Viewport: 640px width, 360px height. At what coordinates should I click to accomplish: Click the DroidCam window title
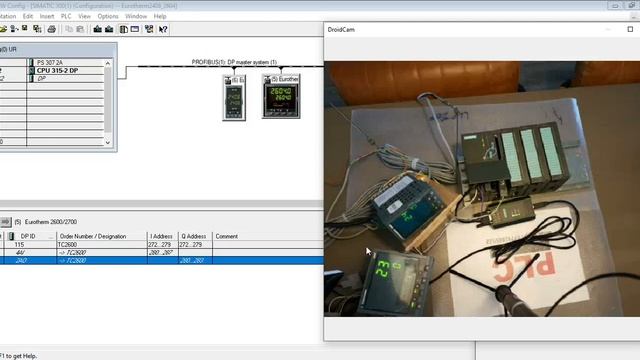(341, 29)
